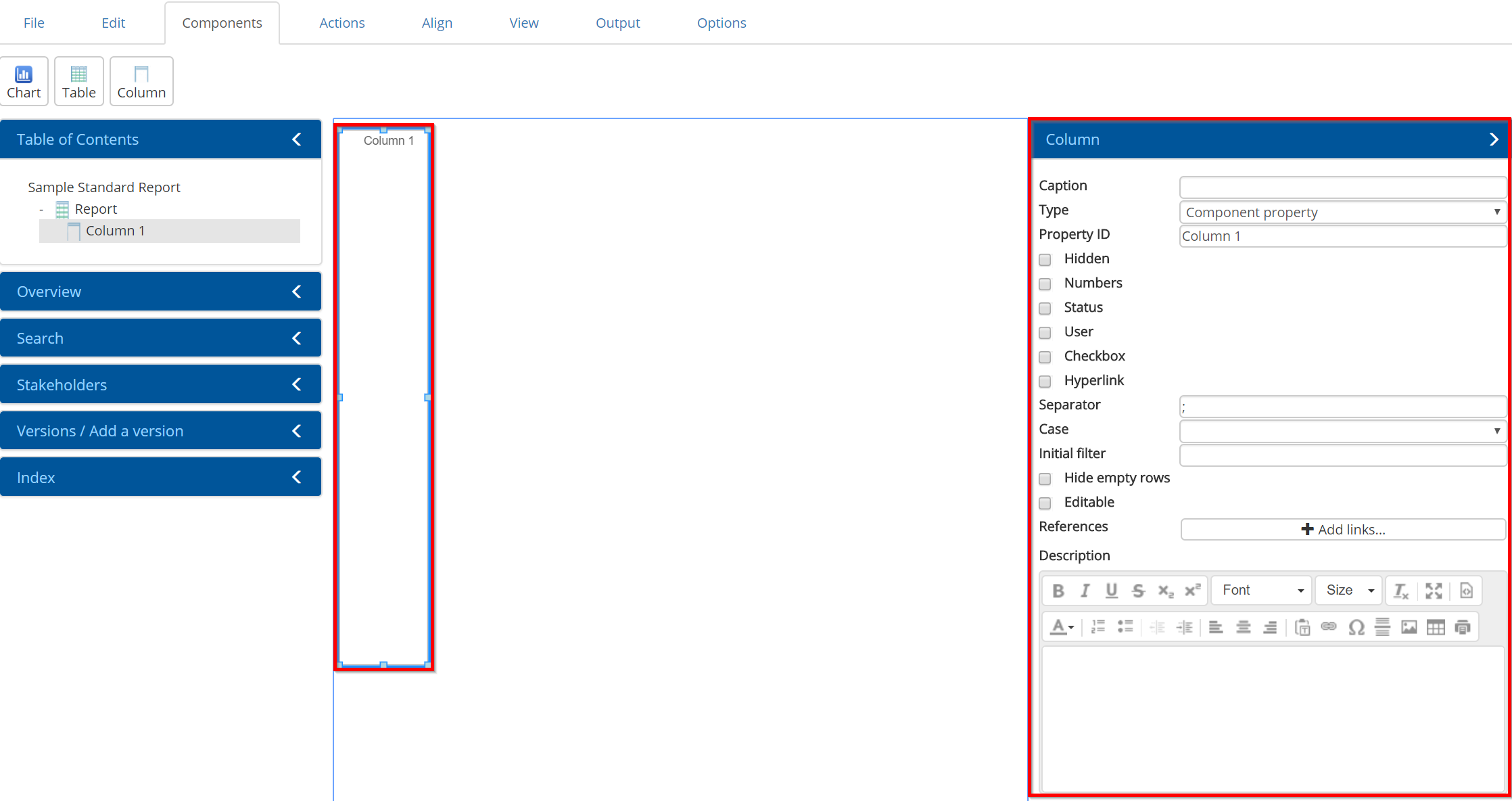This screenshot has width=1512, height=801.
Task: Enable the Hidden checkbox
Action: pyautogui.click(x=1045, y=260)
